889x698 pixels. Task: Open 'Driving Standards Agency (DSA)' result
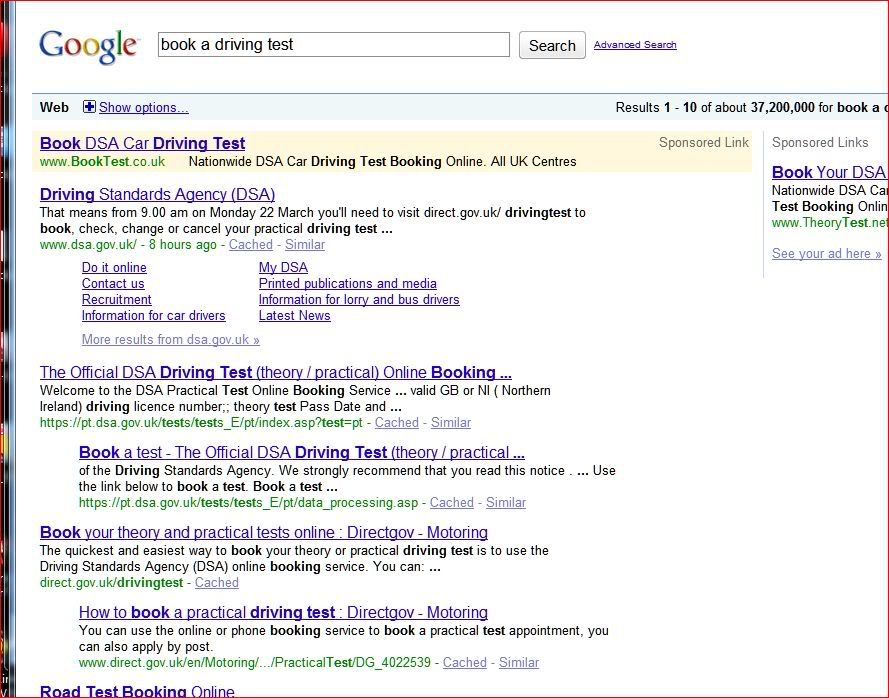(x=158, y=194)
